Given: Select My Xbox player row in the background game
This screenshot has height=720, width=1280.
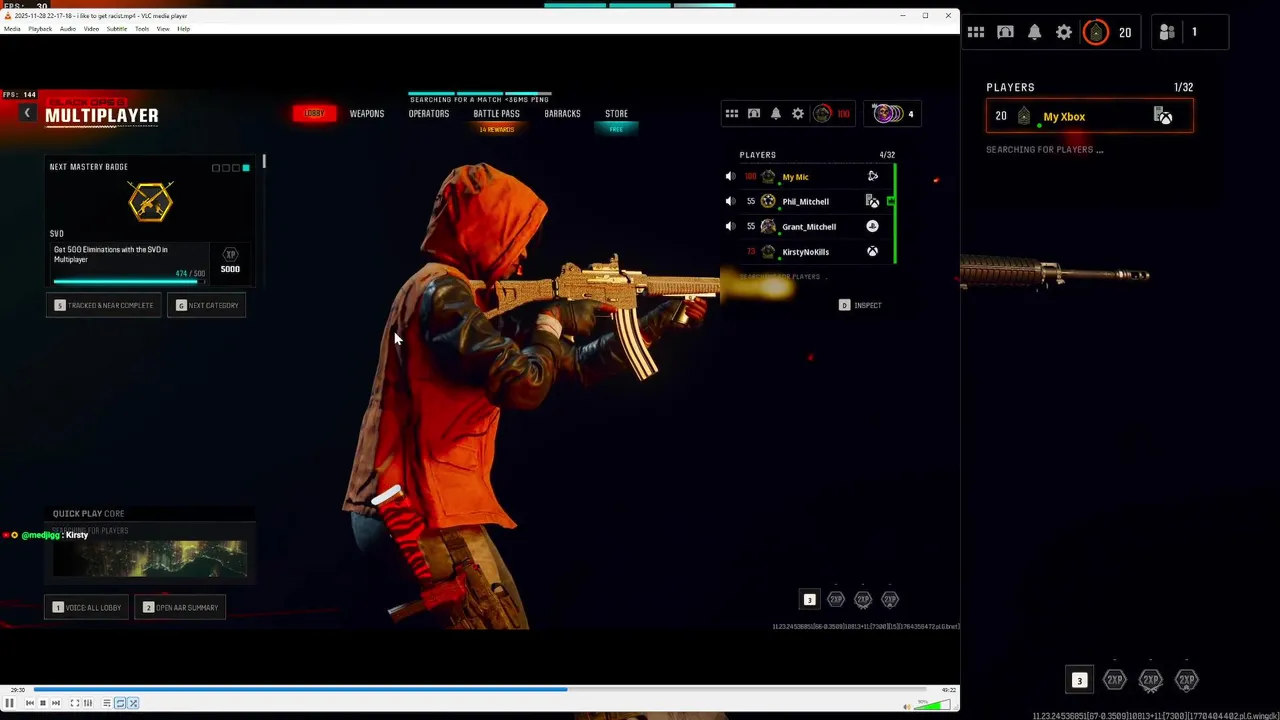Looking at the screenshot, I should pos(1089,117).
